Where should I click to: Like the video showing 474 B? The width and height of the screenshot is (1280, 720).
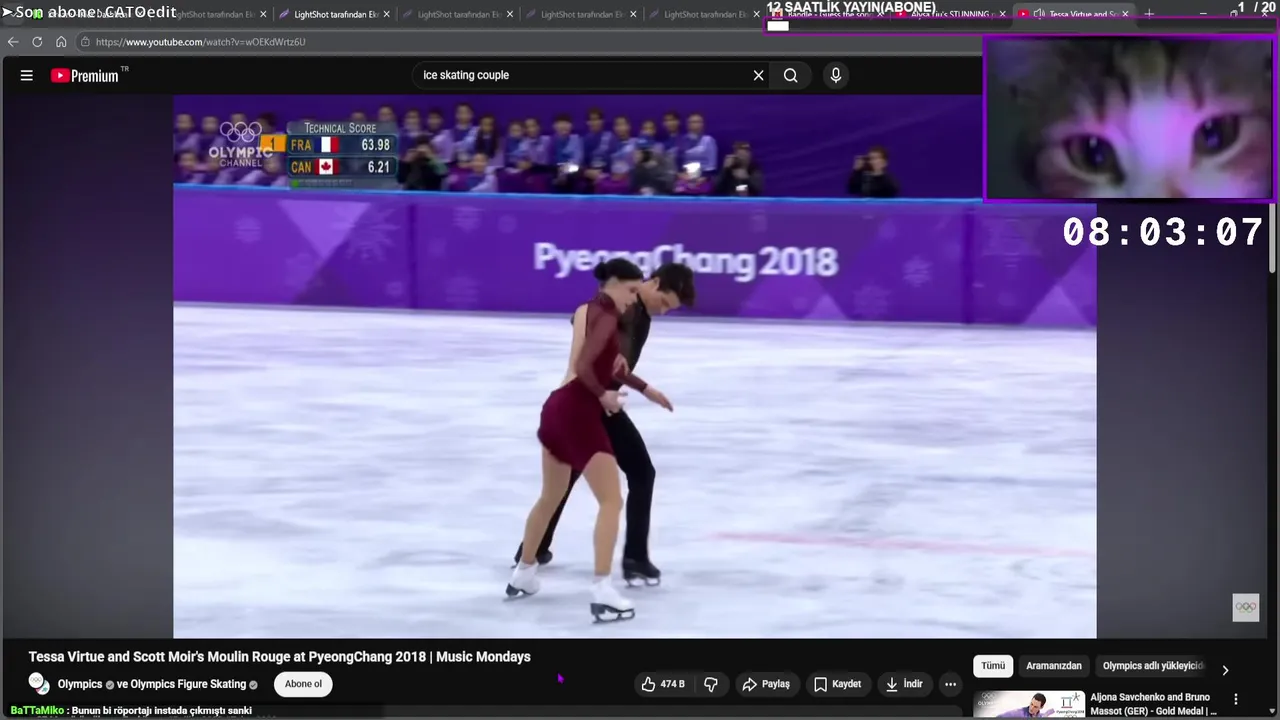pos(664,684)
